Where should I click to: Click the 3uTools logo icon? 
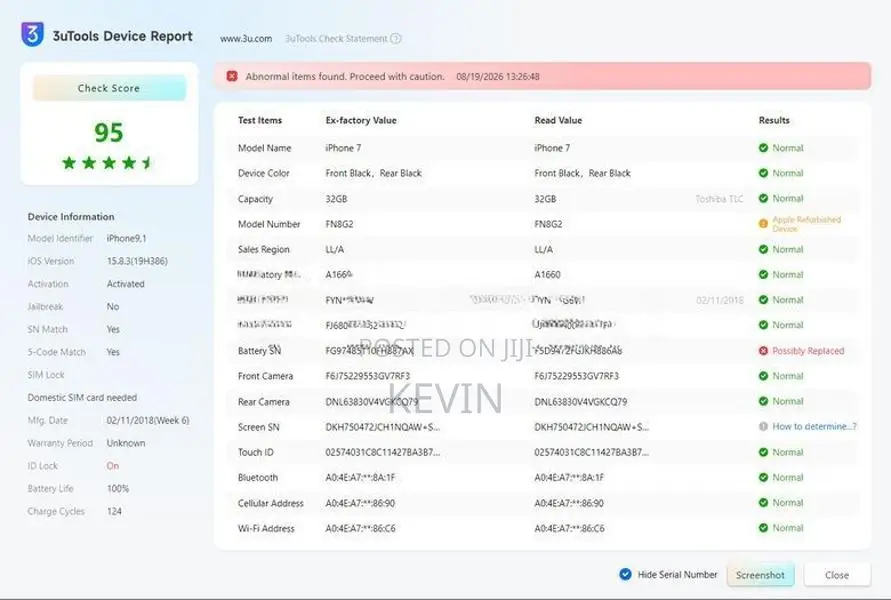click(x=32, y=34)
